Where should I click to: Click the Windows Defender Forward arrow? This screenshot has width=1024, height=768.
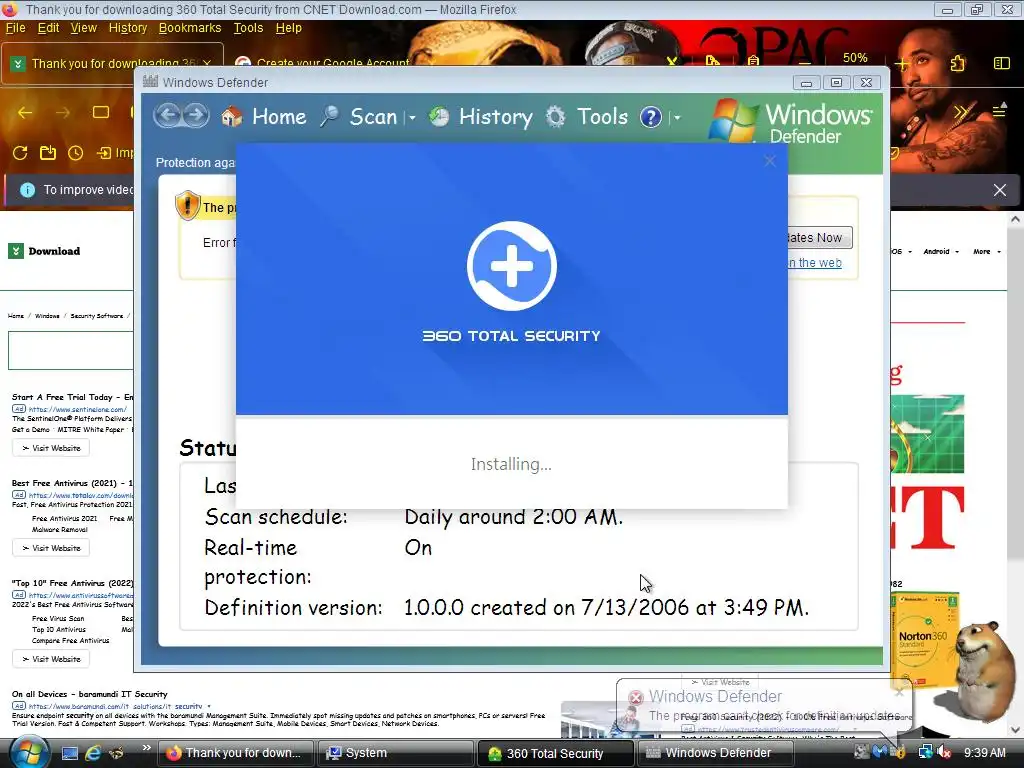coord(196,116)
